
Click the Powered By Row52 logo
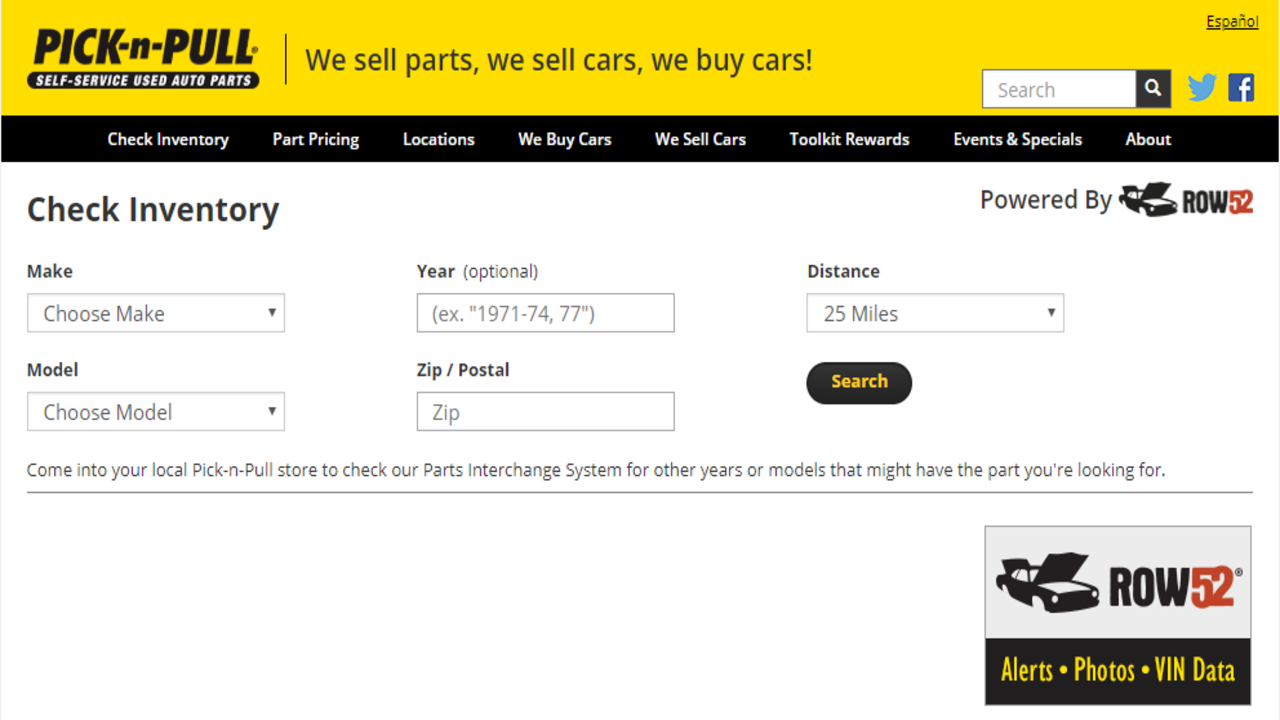(x=1186, y=200)
